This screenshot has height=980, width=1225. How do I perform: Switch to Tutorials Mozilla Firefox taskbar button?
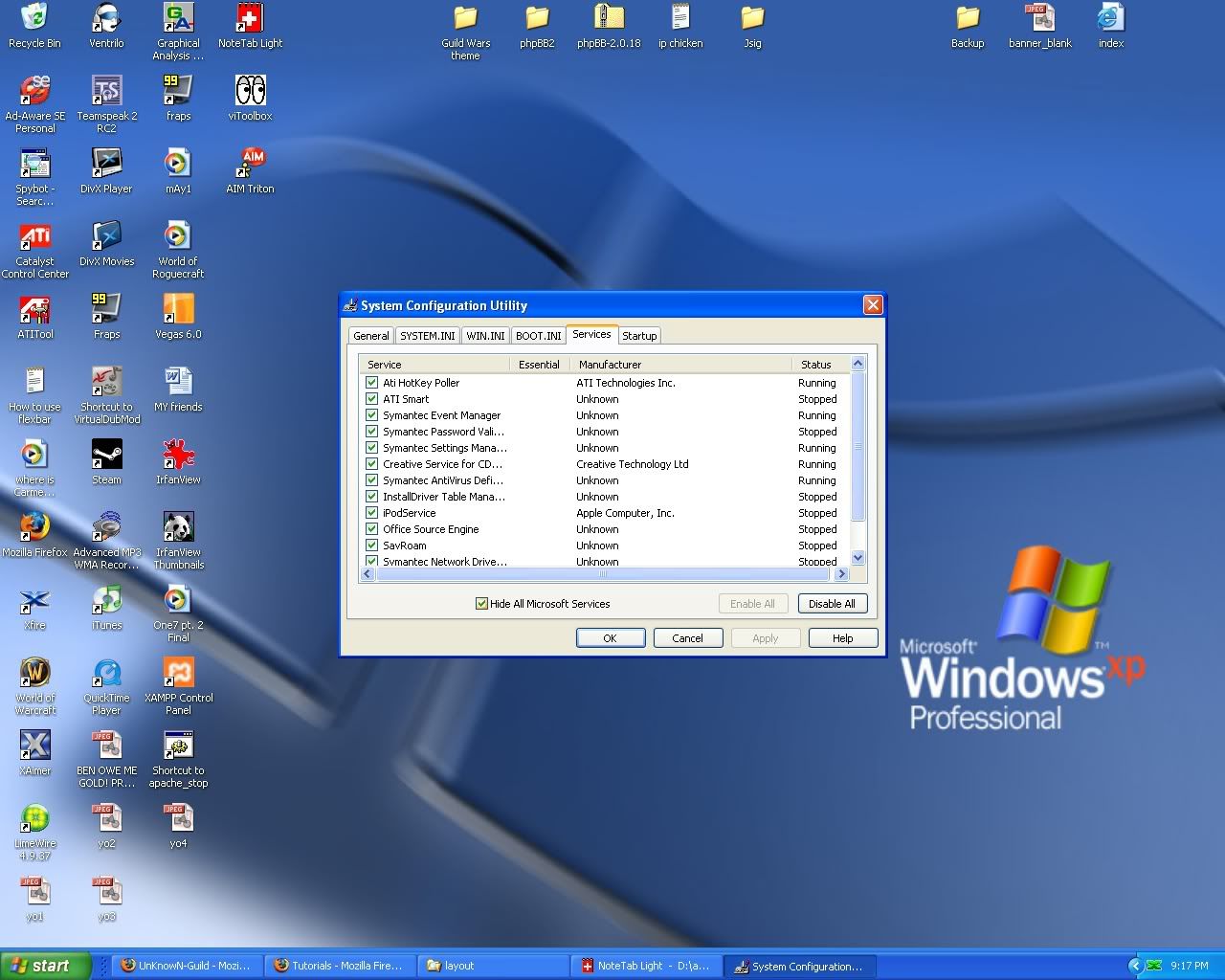(x=340, y=967)
